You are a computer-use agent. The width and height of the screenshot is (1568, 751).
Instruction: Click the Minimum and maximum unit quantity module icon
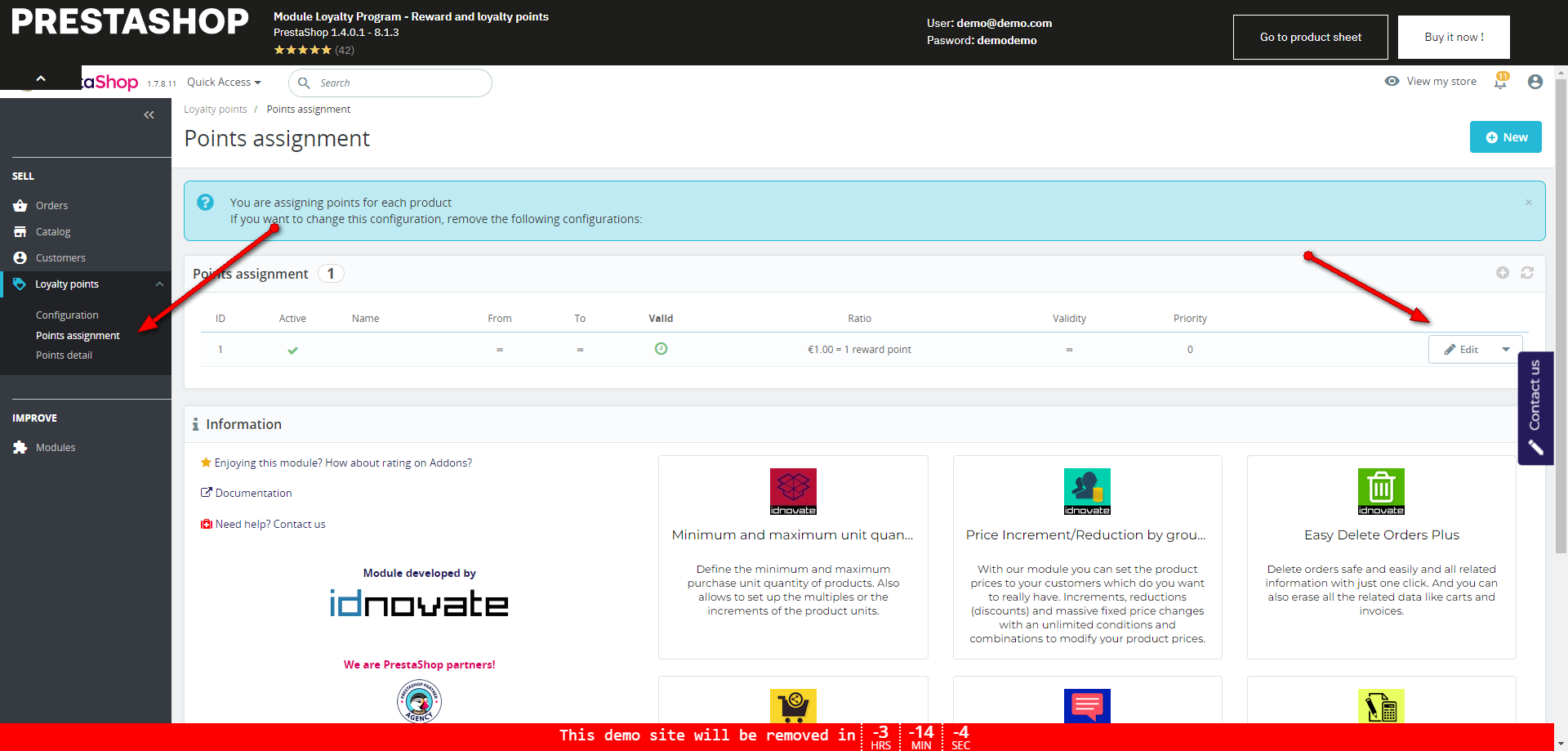(x=793, y=491)
